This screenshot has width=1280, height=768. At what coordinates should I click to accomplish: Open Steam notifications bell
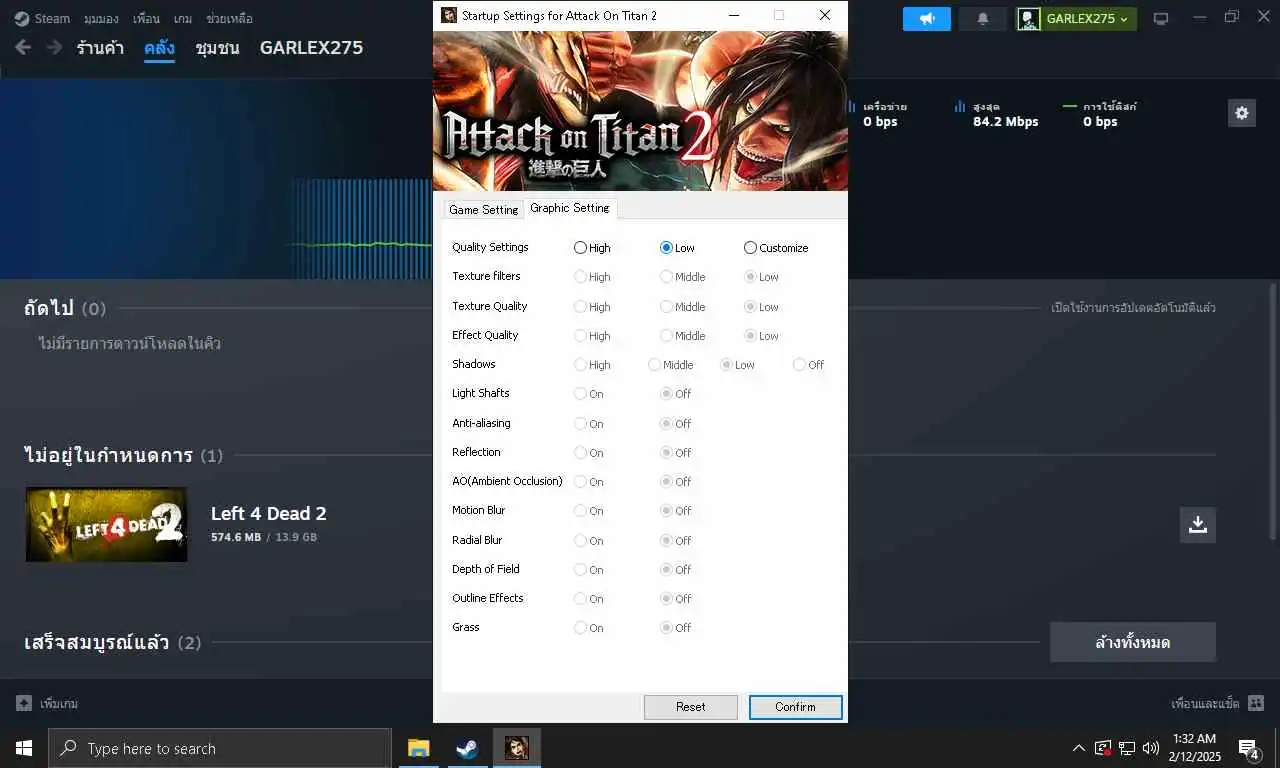point(983,19)
